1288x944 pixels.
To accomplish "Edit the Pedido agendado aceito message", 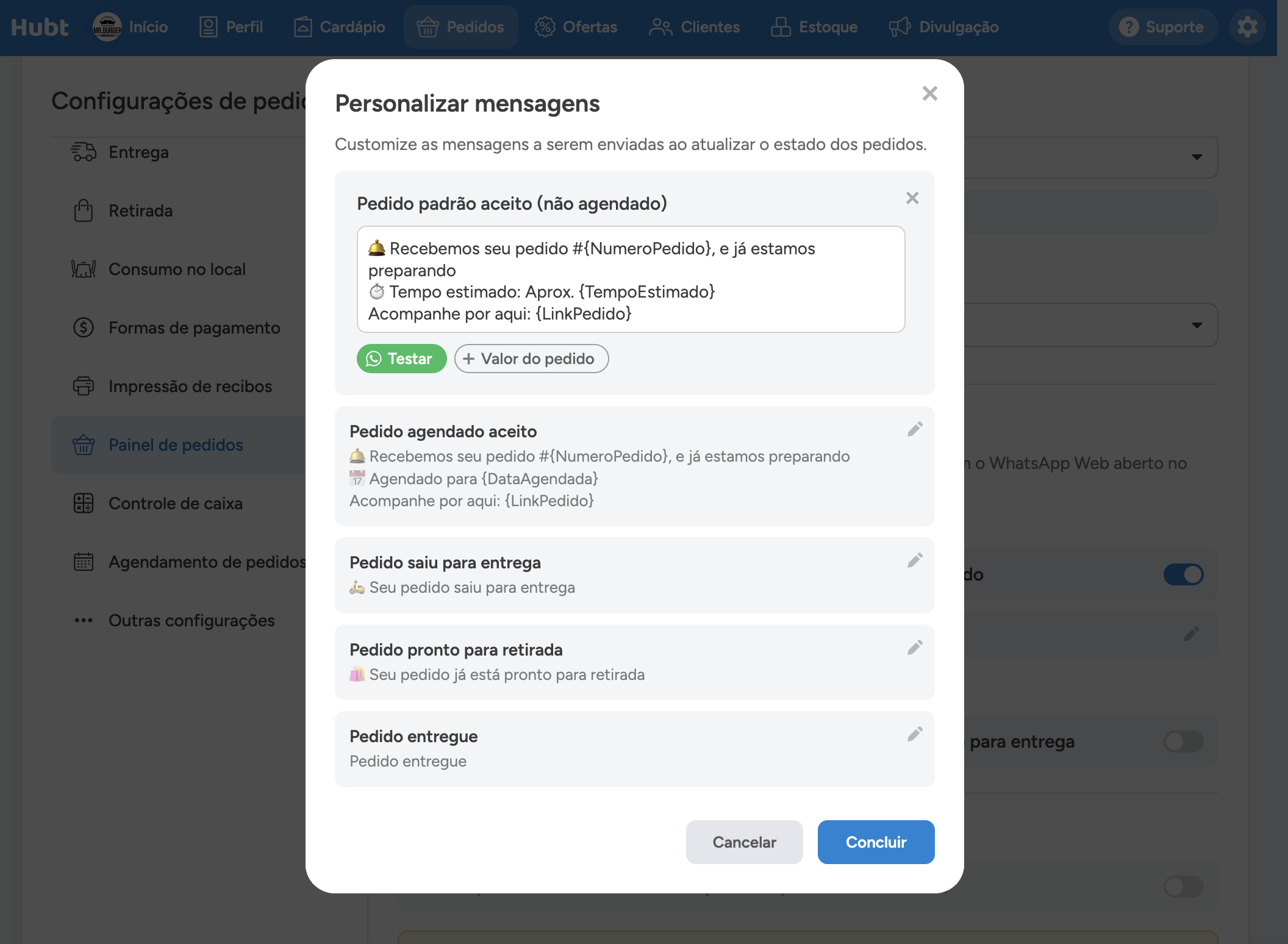I will pyautogui.click(x=915, y=429).
